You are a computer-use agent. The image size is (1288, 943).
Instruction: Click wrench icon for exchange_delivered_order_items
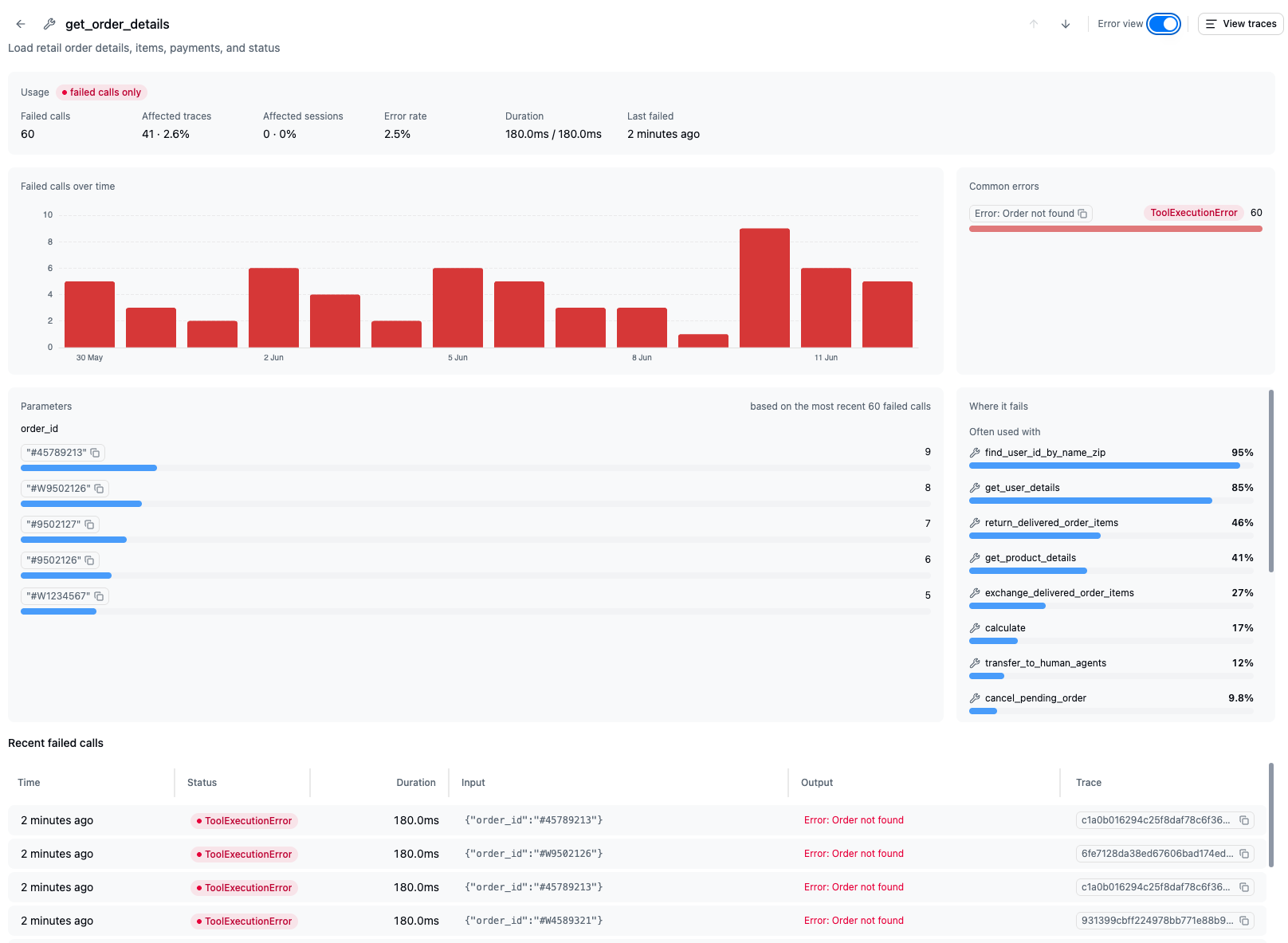tap(975, 593)
